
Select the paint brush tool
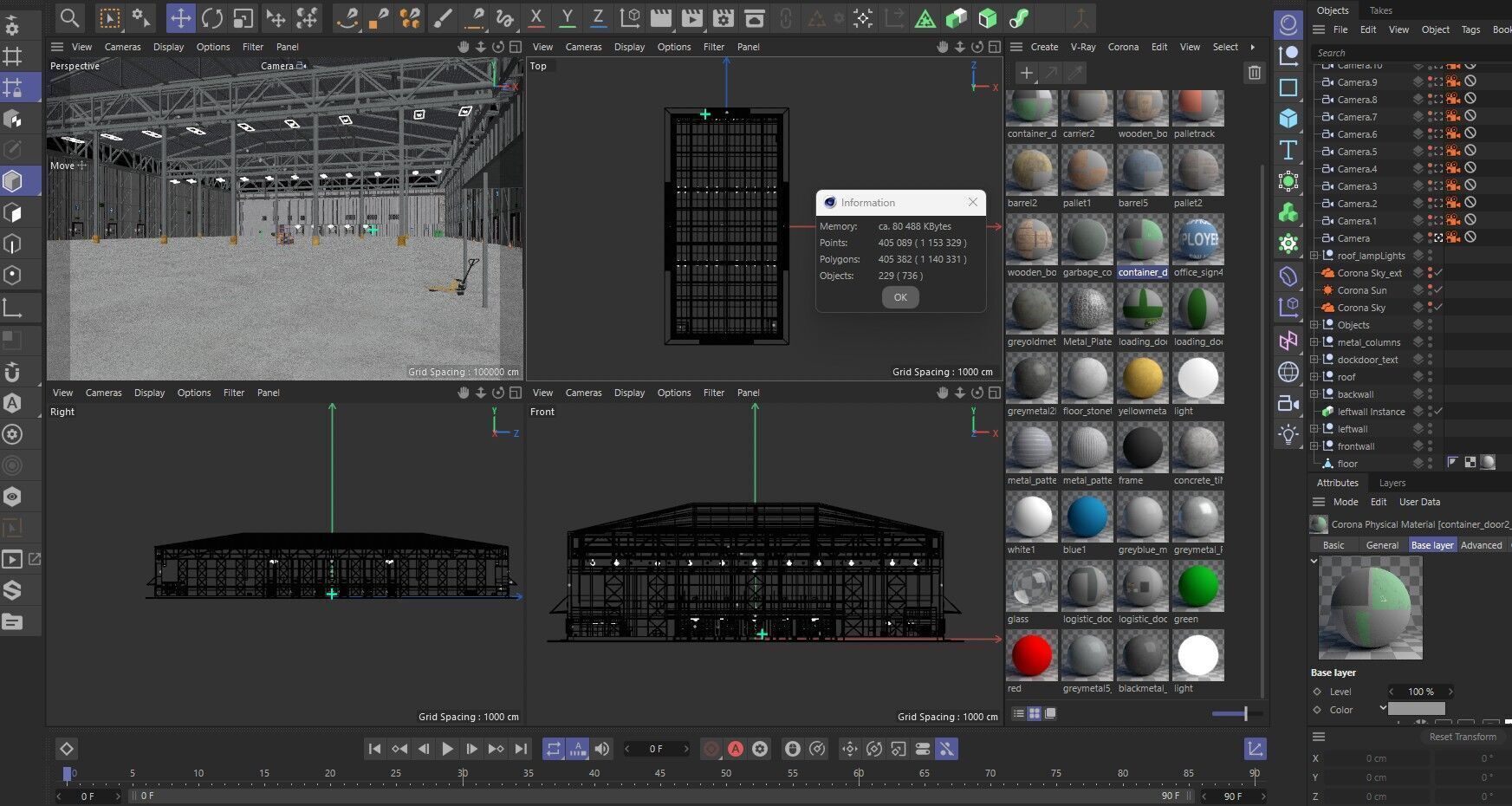442,17
